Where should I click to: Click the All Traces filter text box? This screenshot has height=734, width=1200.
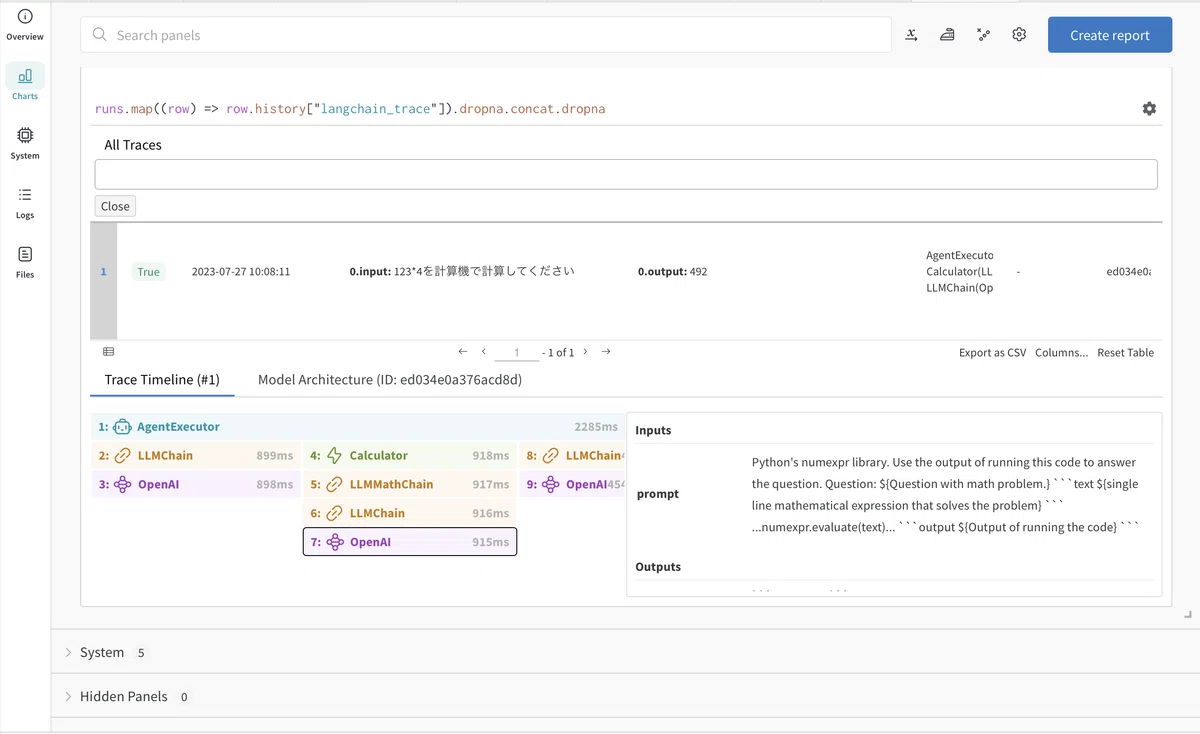(626, 174)
